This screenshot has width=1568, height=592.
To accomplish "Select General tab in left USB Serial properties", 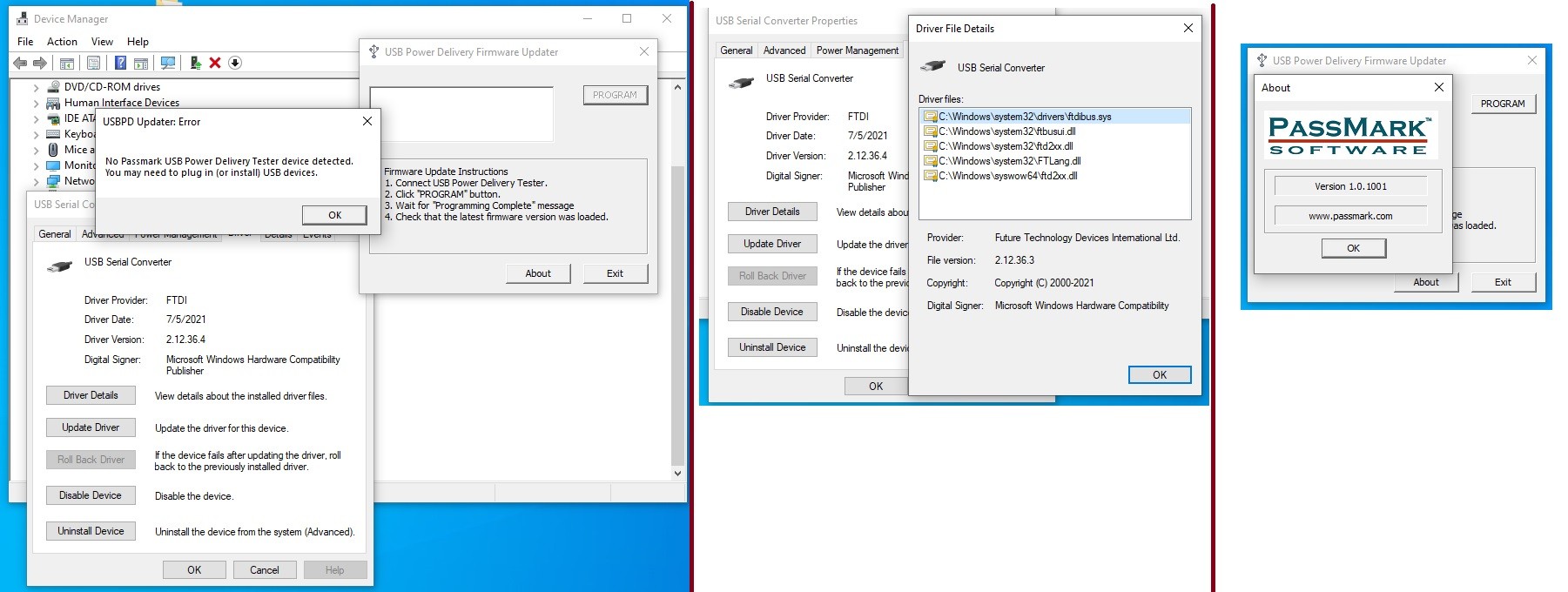I will tap(55, 234).
